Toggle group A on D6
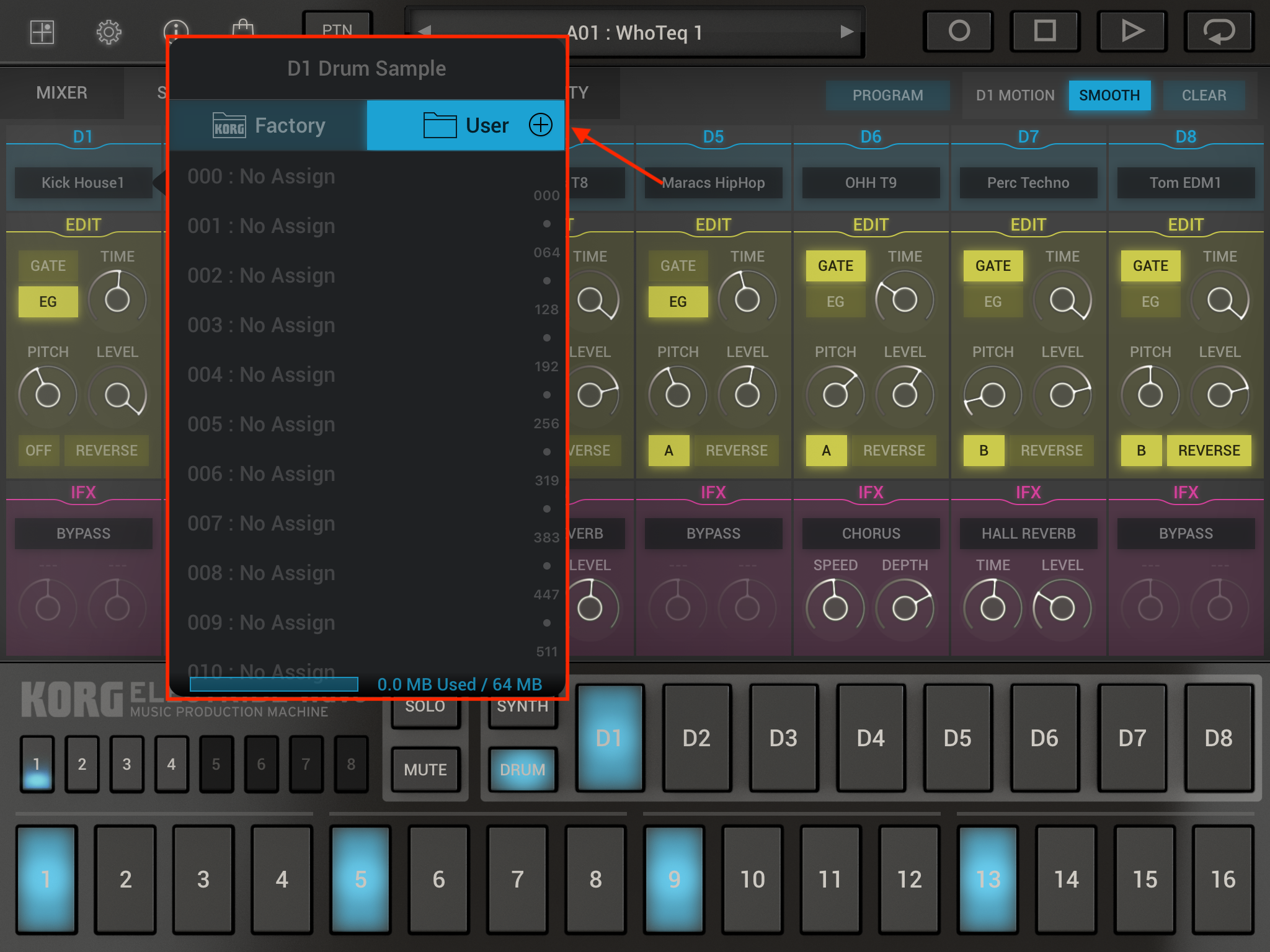This screenshot has height=952, width=1270. [x=826, y=451]
